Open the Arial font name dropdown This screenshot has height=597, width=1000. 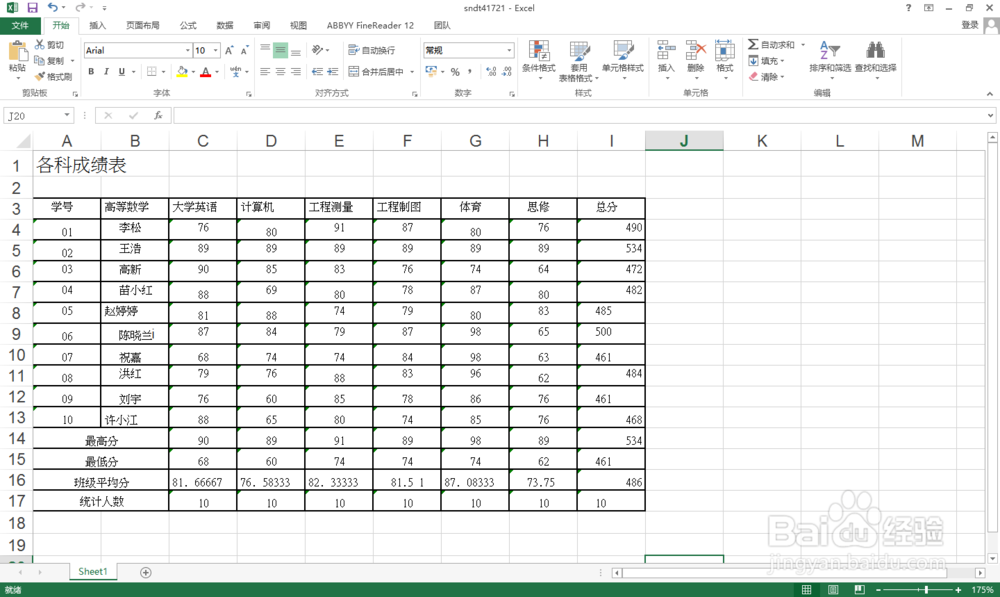tap(188, 50)
